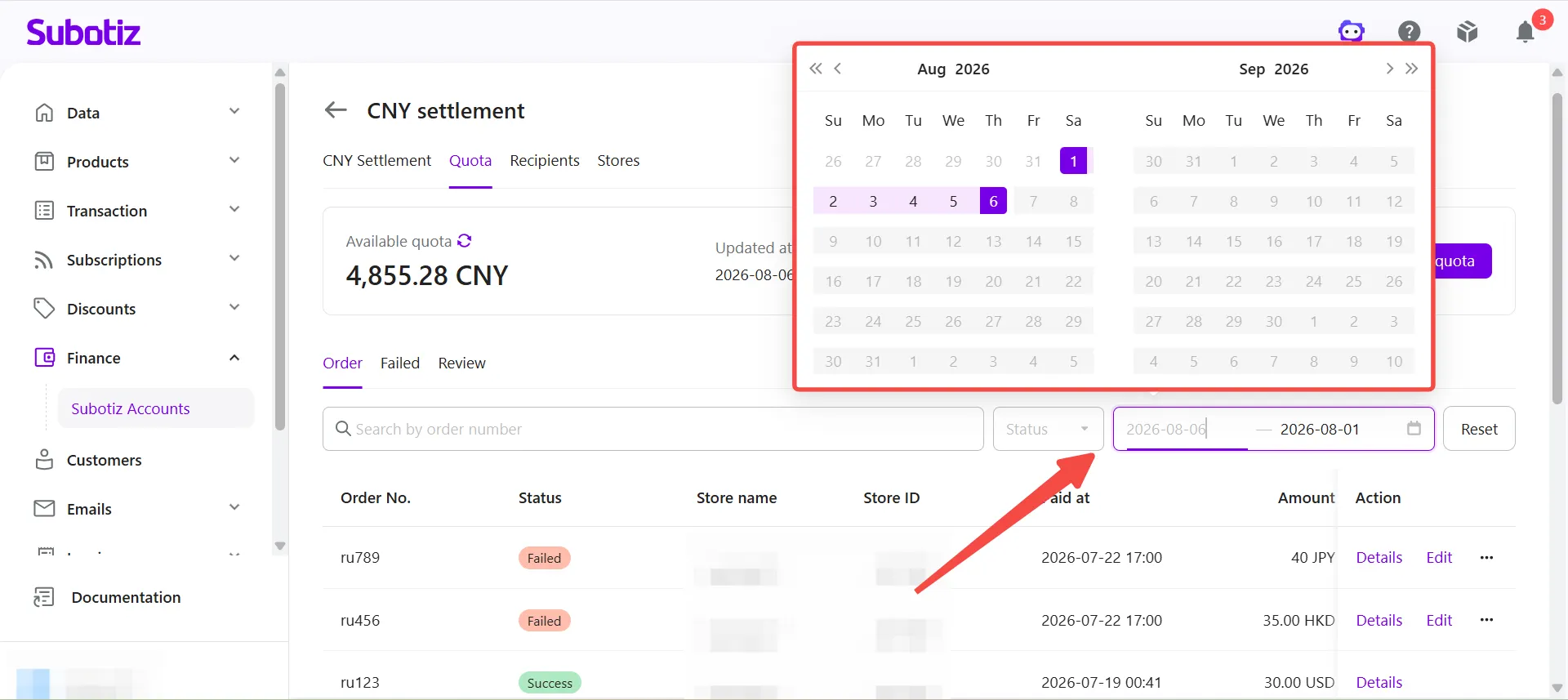Open more actions for order ru789
The width and height of the screenshot is (1568, 700).
(1486, 557)
